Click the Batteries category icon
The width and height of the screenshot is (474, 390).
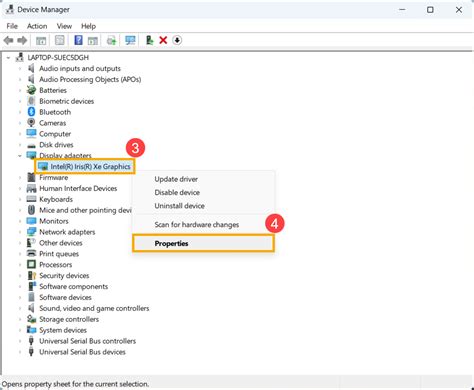[x=31, y=90]
